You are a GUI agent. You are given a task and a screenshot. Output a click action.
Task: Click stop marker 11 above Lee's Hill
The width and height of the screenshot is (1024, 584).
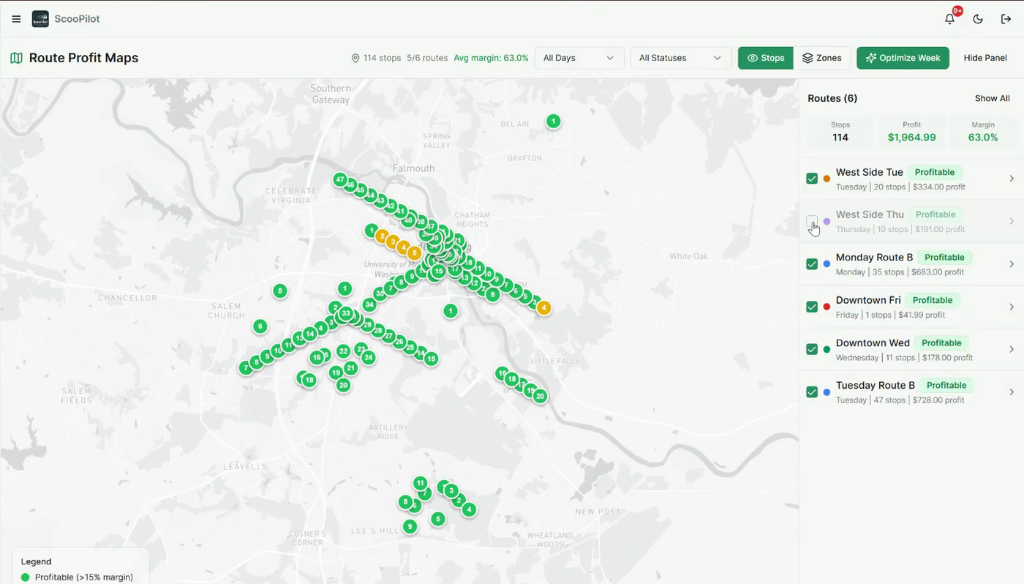[x=421, y=483]
